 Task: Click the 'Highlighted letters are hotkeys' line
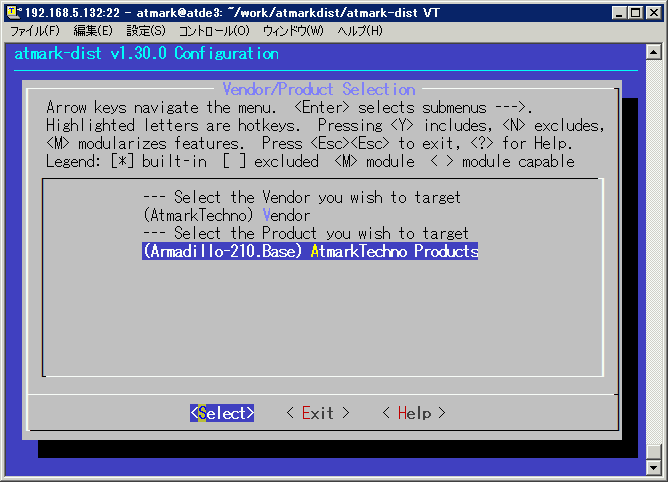[x=325, y=125]
